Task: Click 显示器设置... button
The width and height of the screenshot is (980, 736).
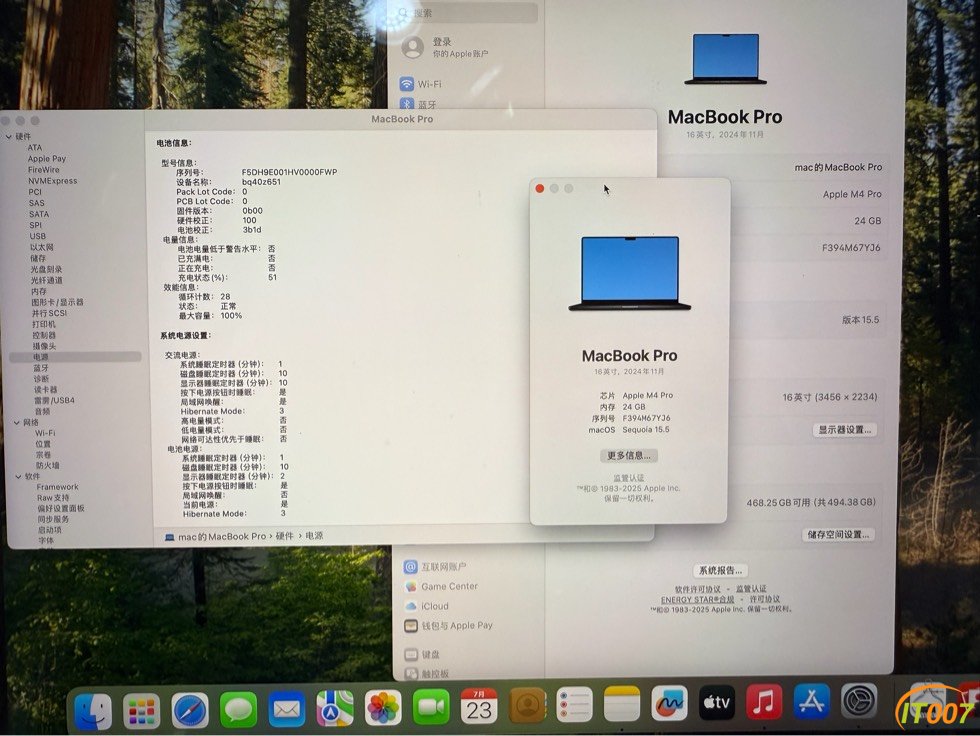Action: [844, 430]
